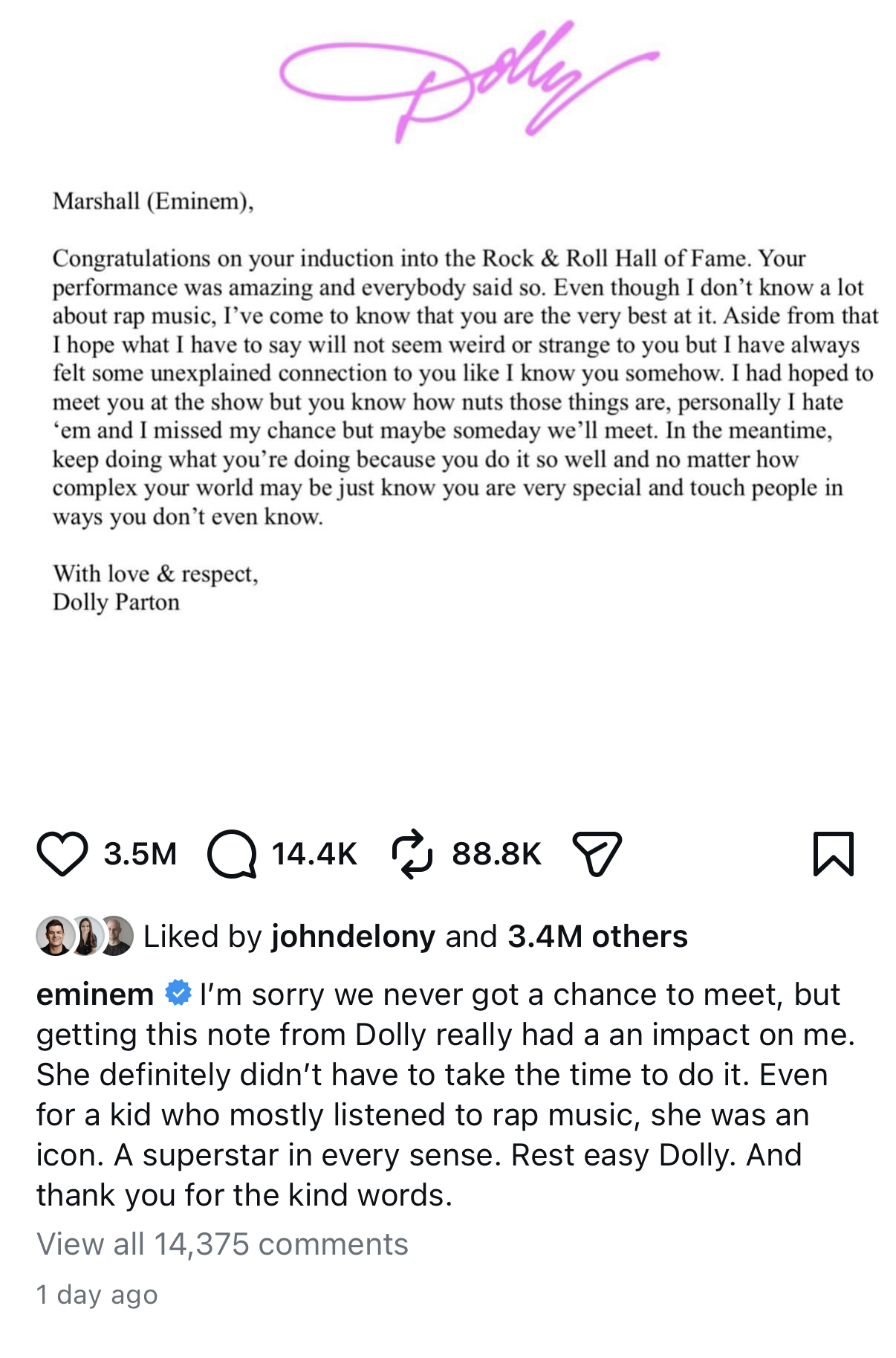Tap the '1 day ago' timestamp
896x1358 pixels.
point(97,1295)
